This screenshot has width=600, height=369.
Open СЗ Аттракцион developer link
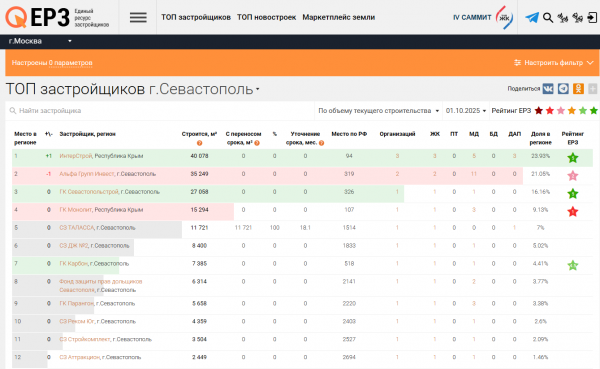tap(80, 358)
